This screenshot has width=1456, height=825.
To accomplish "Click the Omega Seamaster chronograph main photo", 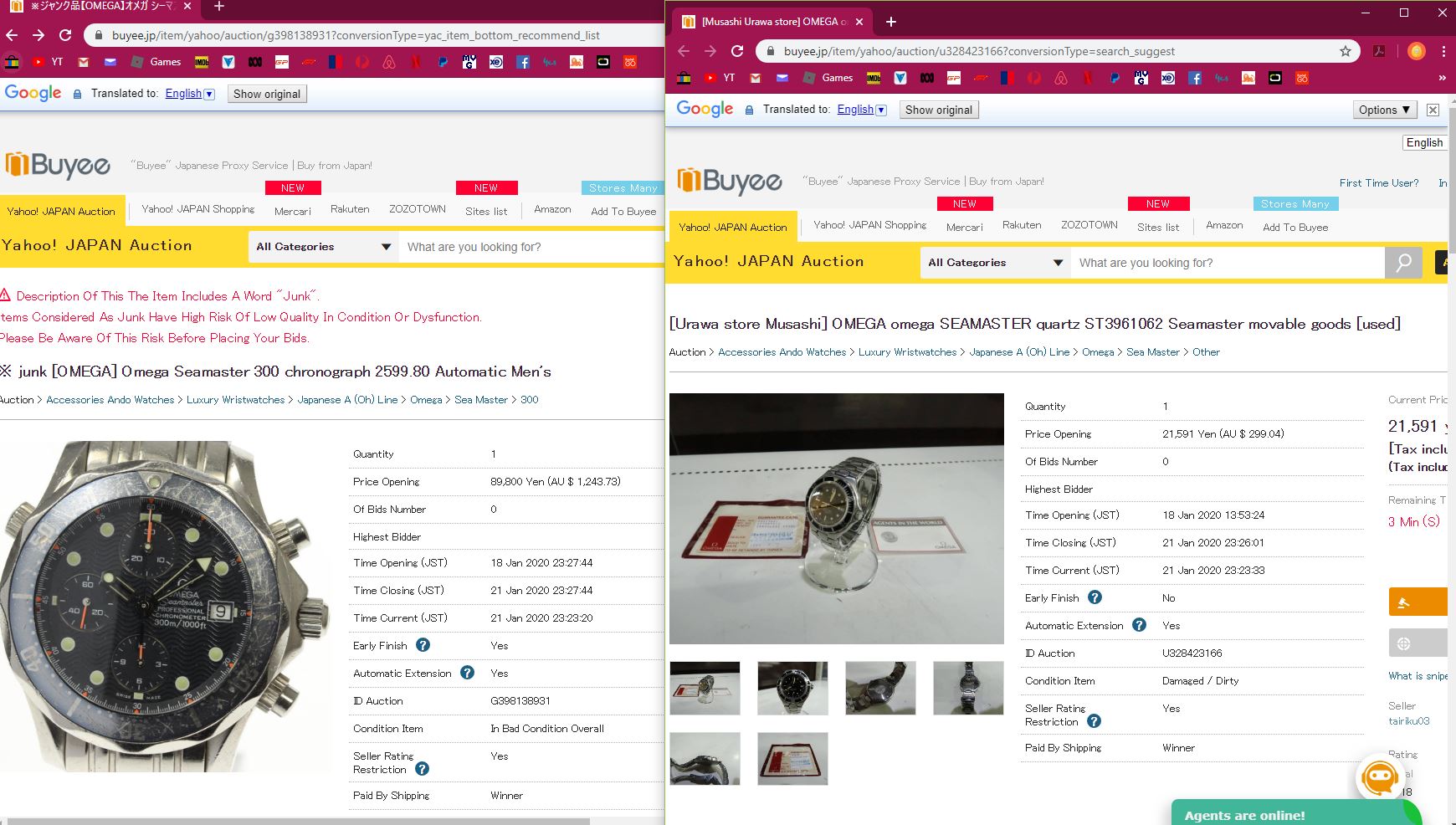I will 167,607.
